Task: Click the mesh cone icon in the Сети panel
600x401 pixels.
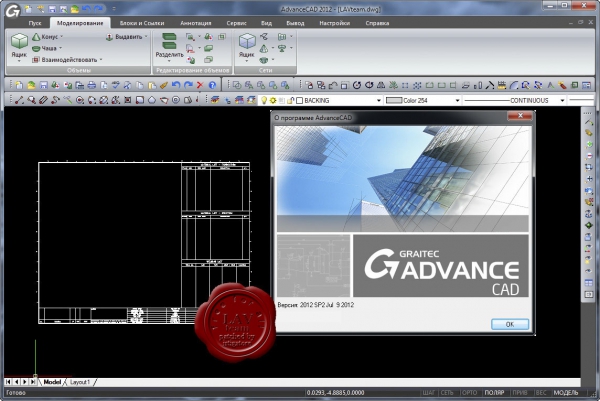Action: pyautogui.click(x=264, y=49)
